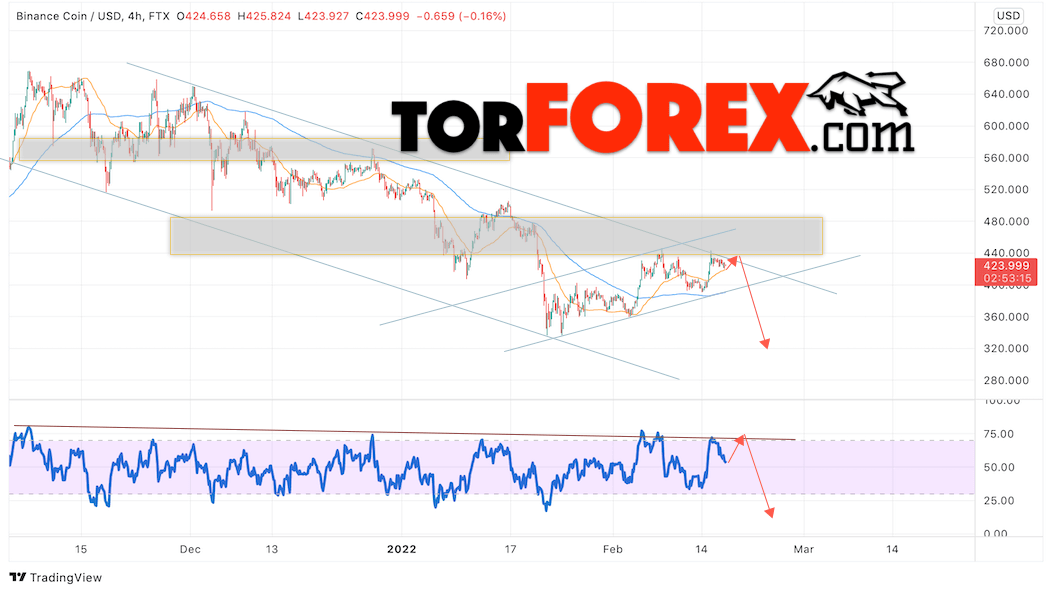The height and width of the screenshot is (593, 1052).
Task: Click the 600.000 price axis label
Action: coord(1006,126)
